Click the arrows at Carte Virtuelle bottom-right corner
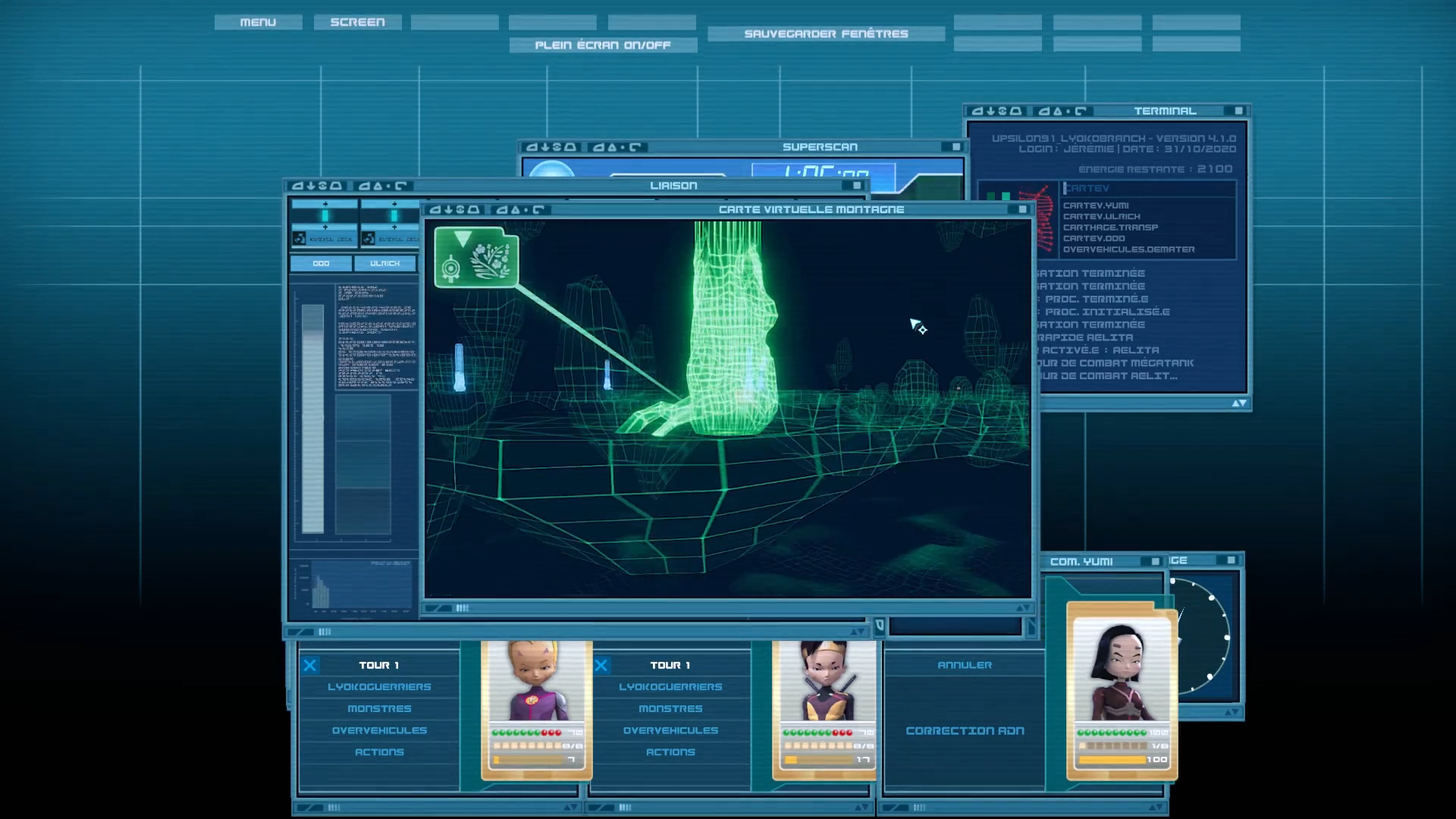Screen dimensions: 1456x819 (1023, 608)
